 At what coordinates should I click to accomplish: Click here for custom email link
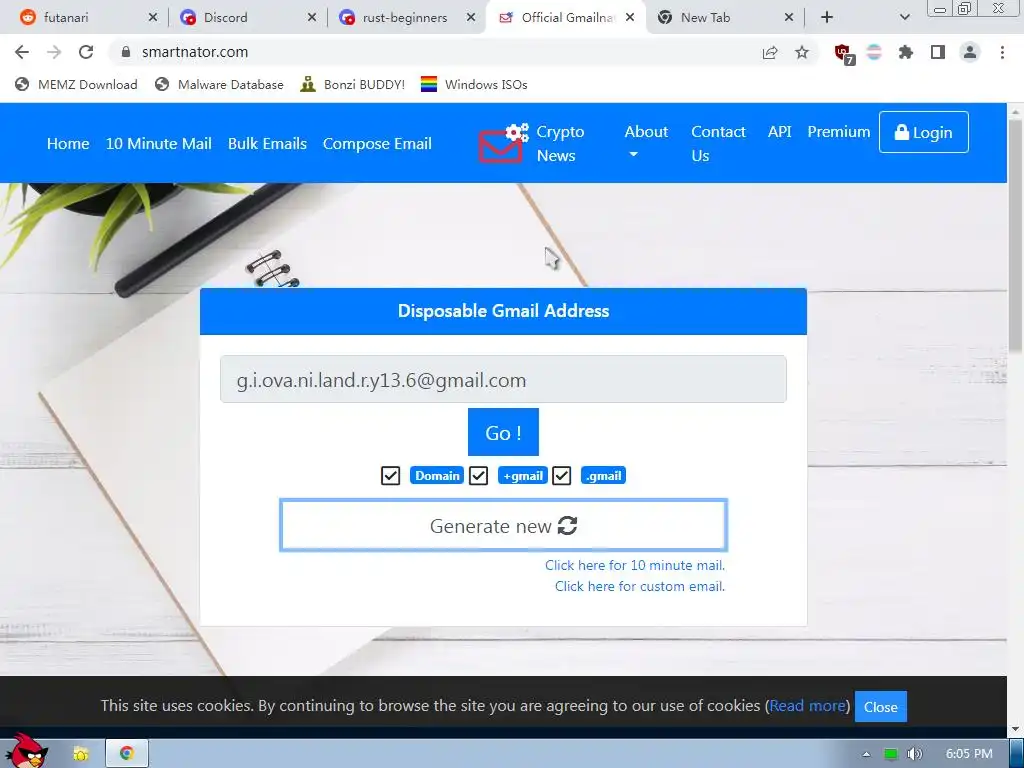pyautogui.click(x=639, y=586)
